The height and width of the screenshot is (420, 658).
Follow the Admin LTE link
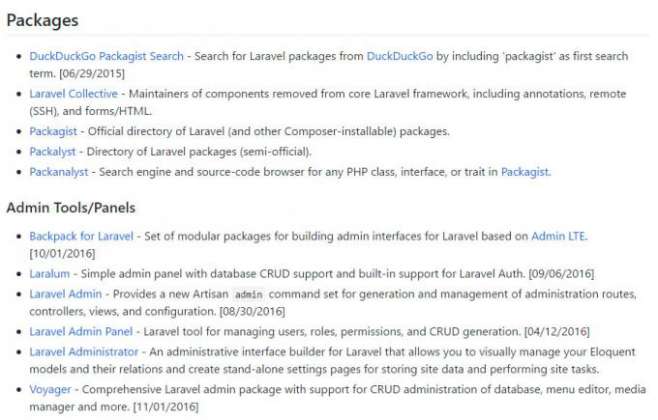point(558,236)
